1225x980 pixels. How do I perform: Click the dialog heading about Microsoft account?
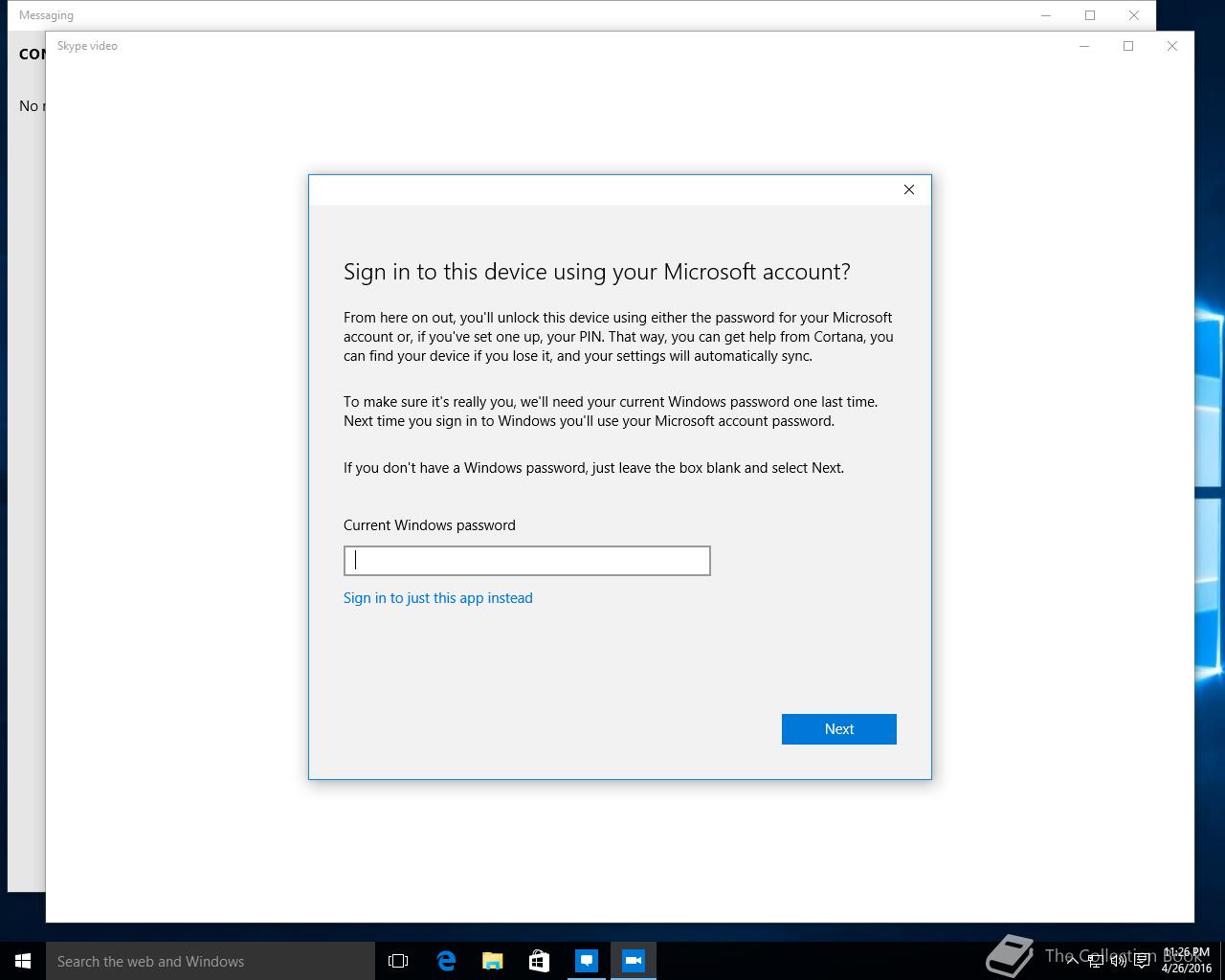597,272
